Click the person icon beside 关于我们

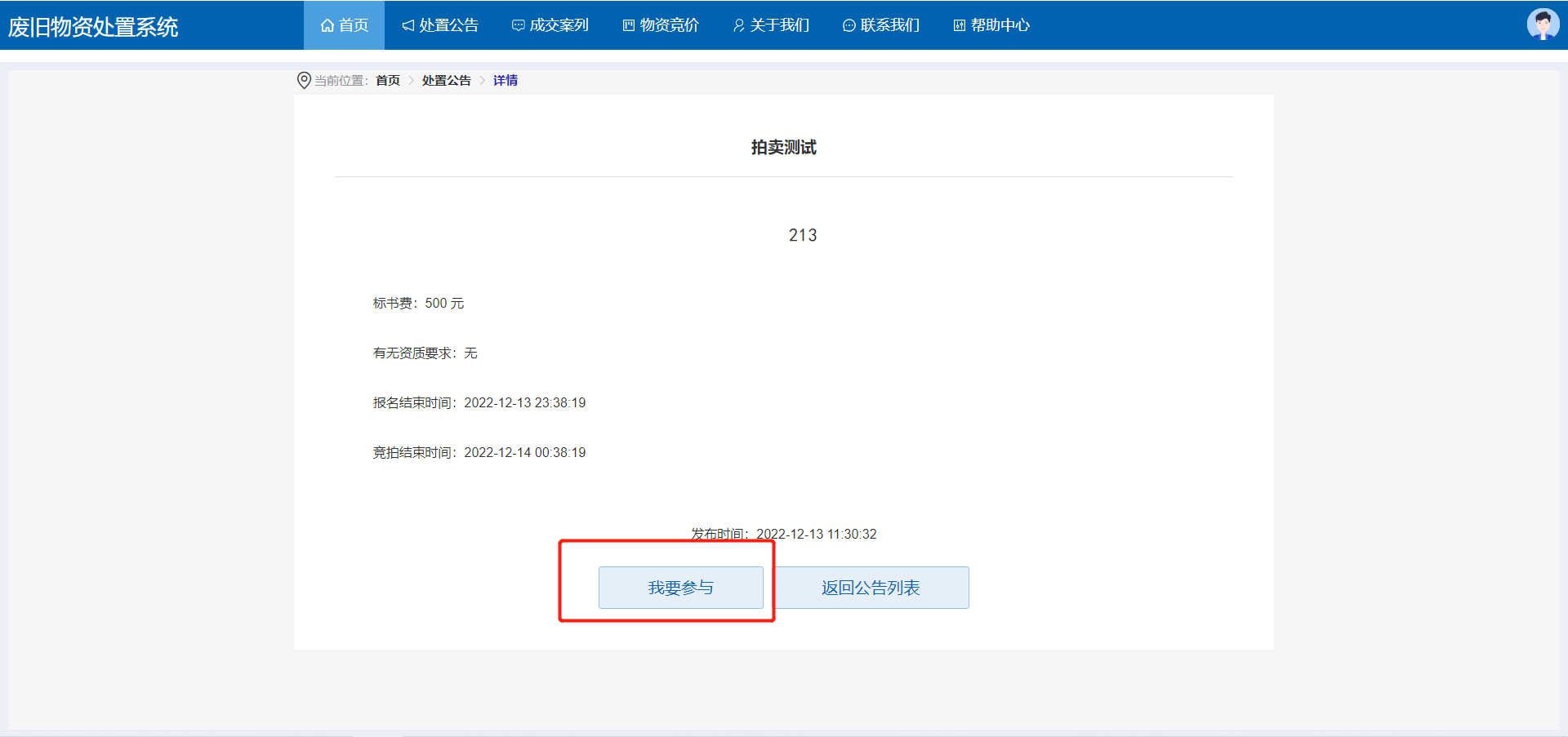pyautogui.click(x=738, y=25)
